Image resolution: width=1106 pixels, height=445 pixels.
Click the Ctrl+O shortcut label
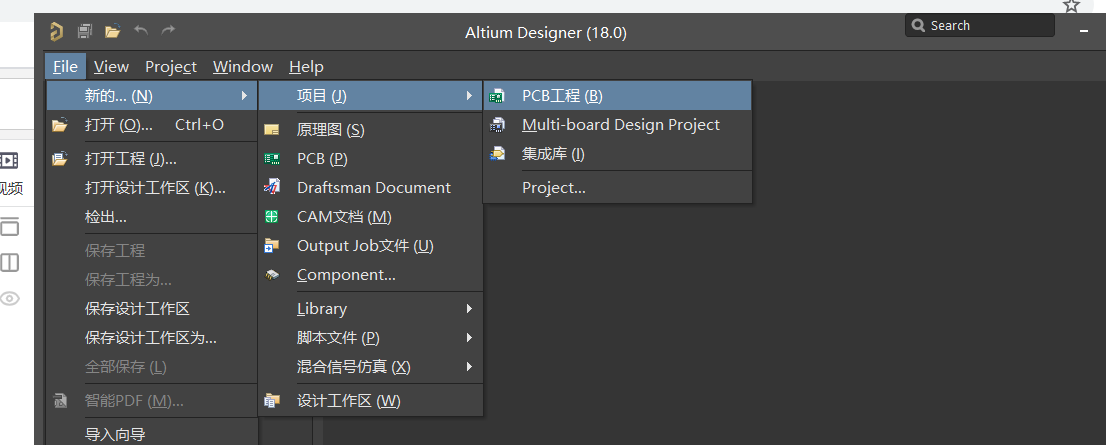[200, 125]
